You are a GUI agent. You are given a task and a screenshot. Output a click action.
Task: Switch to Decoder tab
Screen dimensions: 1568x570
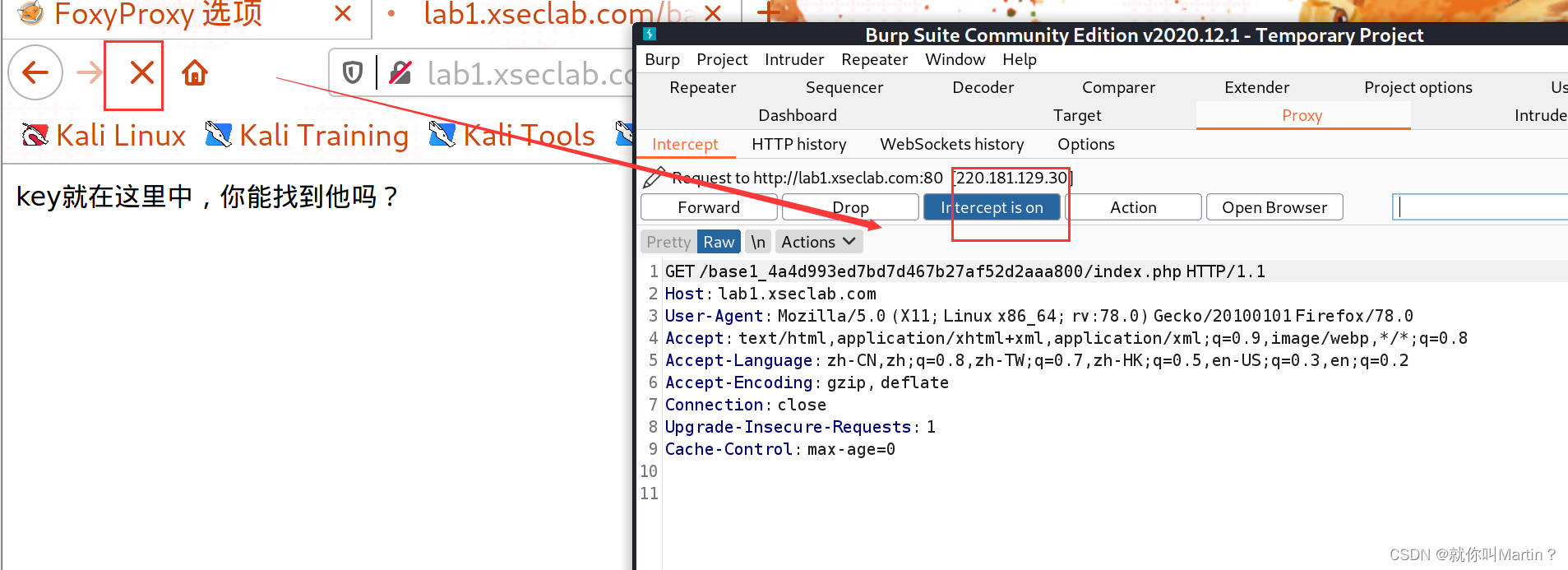(983, 87)
